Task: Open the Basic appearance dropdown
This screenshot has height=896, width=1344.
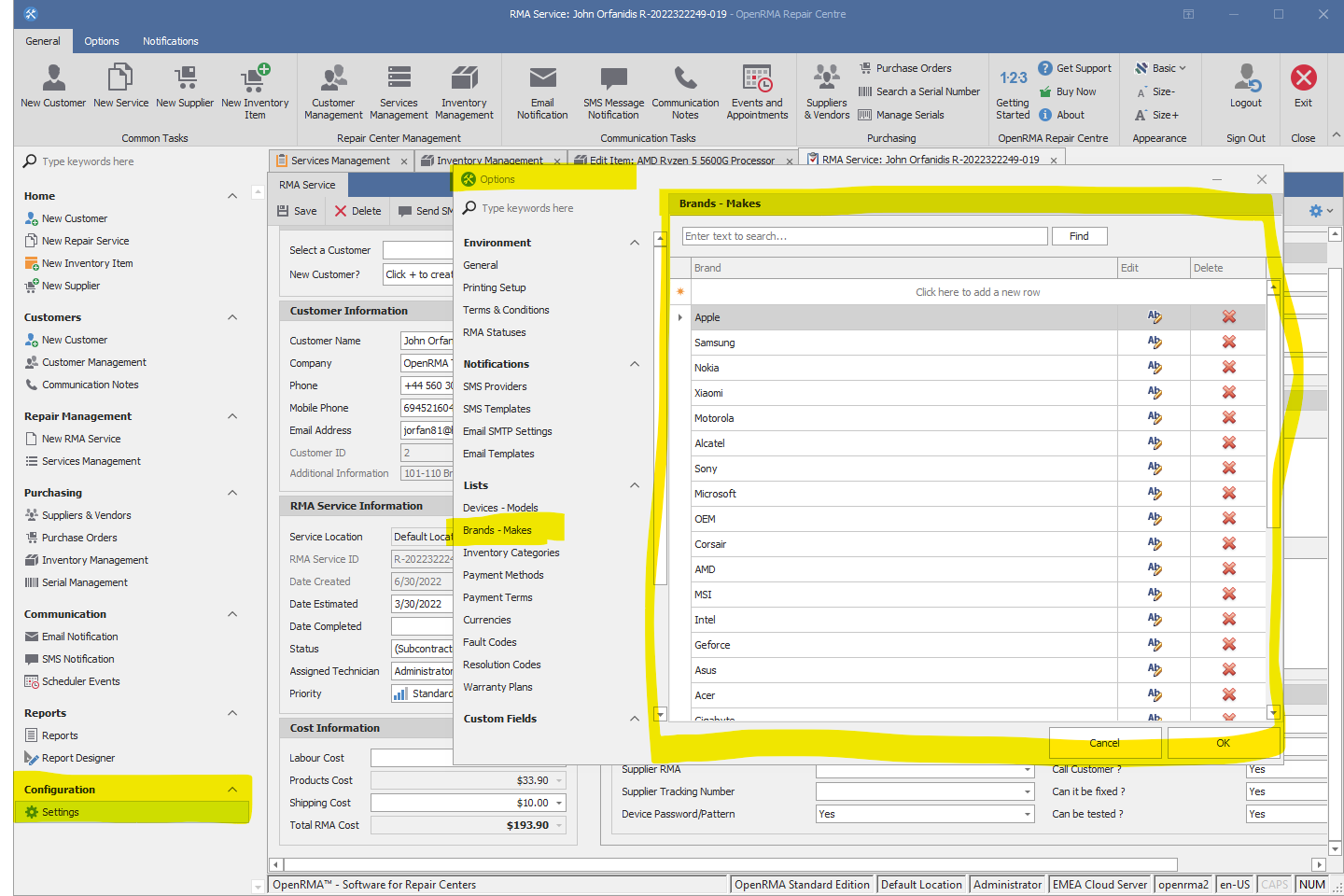Action: coord(1160,68)
